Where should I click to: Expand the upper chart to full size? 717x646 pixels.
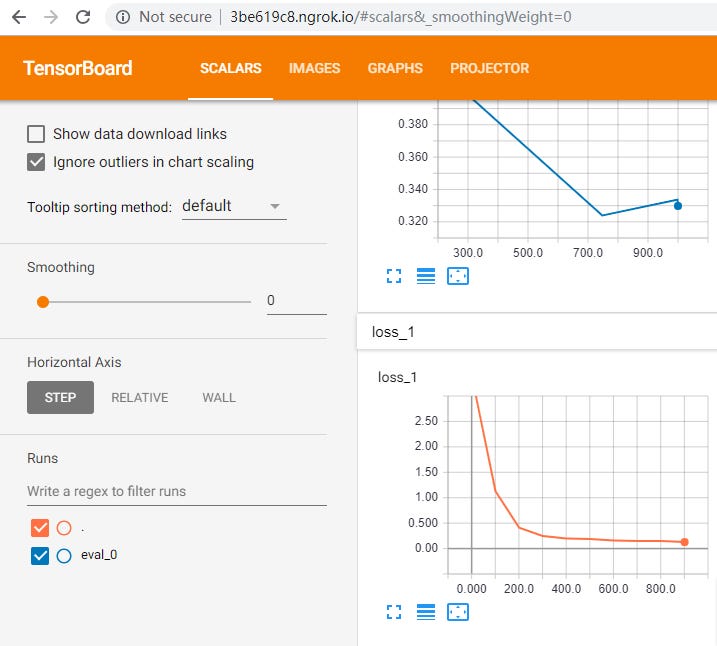point(394,276)
